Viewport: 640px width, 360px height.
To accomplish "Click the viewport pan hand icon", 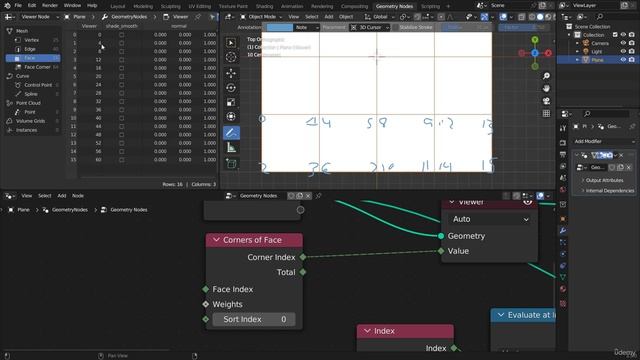I will coord(546,89).
